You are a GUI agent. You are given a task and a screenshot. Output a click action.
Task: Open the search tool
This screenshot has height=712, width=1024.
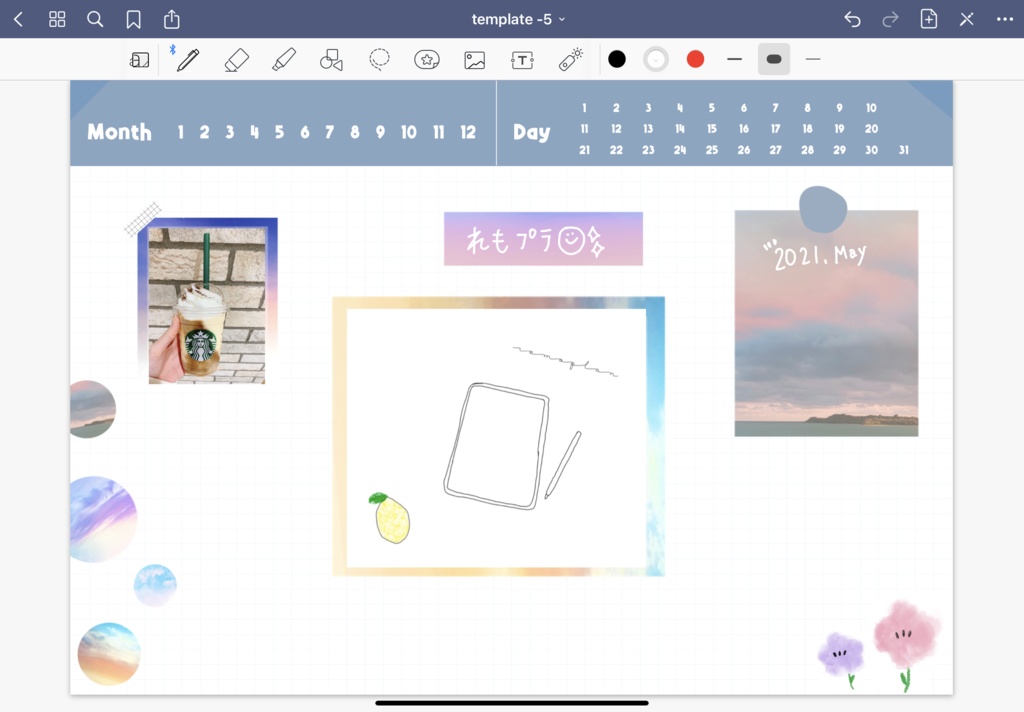click(95, 20)
